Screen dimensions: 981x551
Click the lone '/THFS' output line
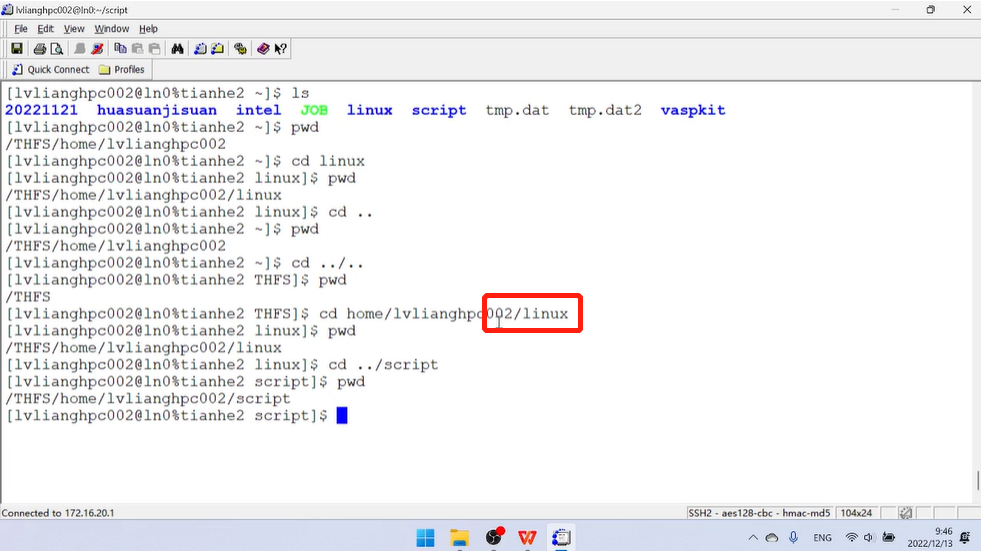pos(28,297)
